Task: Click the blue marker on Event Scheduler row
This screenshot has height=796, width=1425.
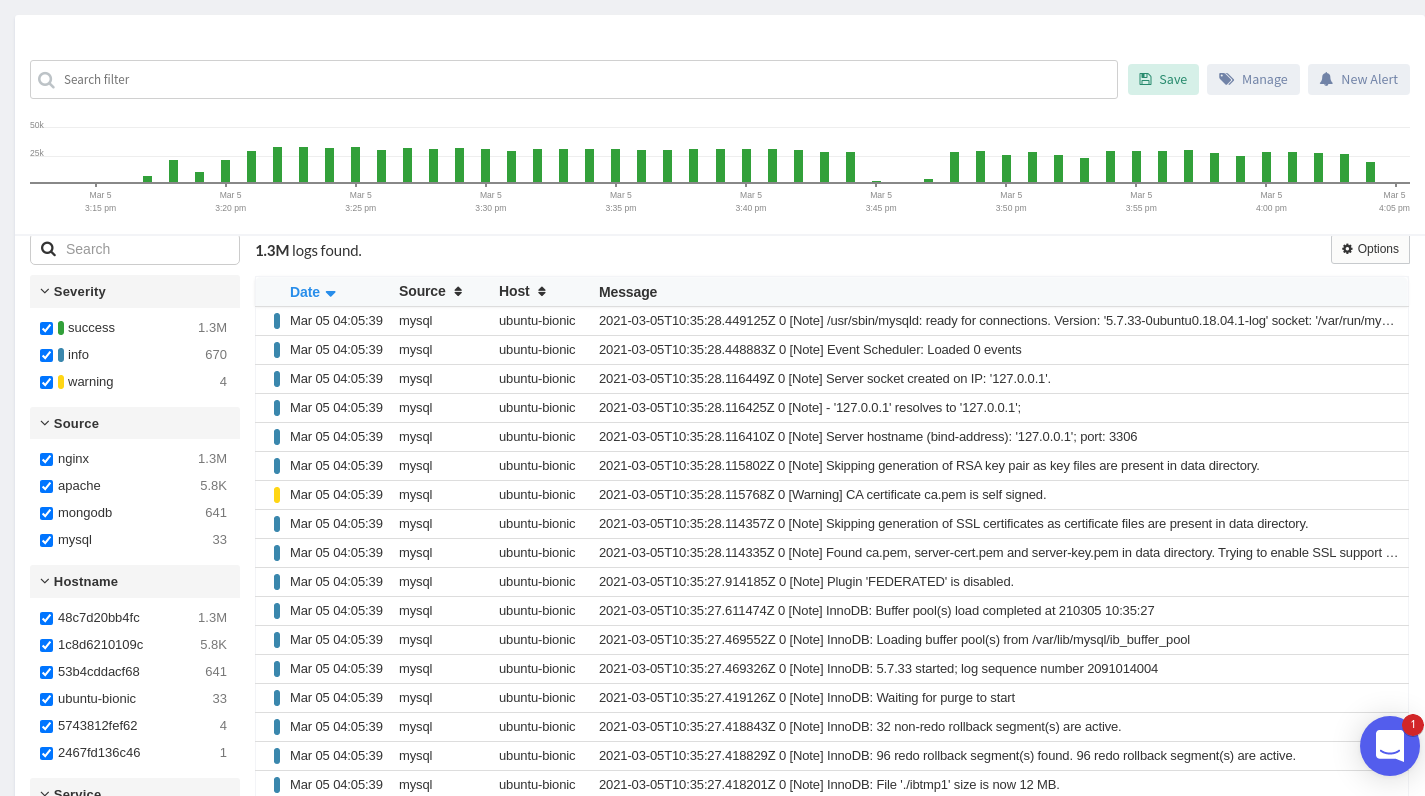Action: point(277,350)
